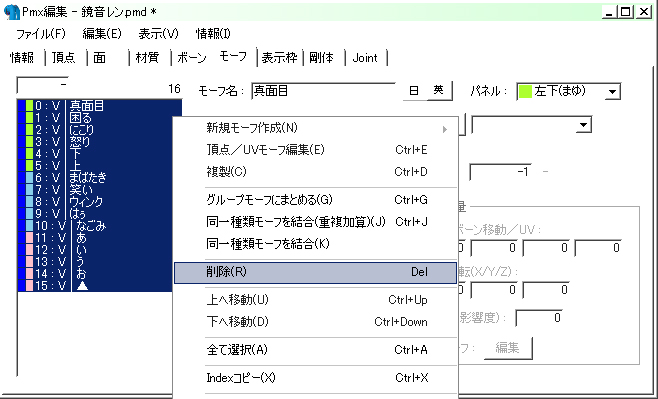Maximize the Pmx編集 window
This screenshot has height=399, width=658.
[x=625, y=11]
